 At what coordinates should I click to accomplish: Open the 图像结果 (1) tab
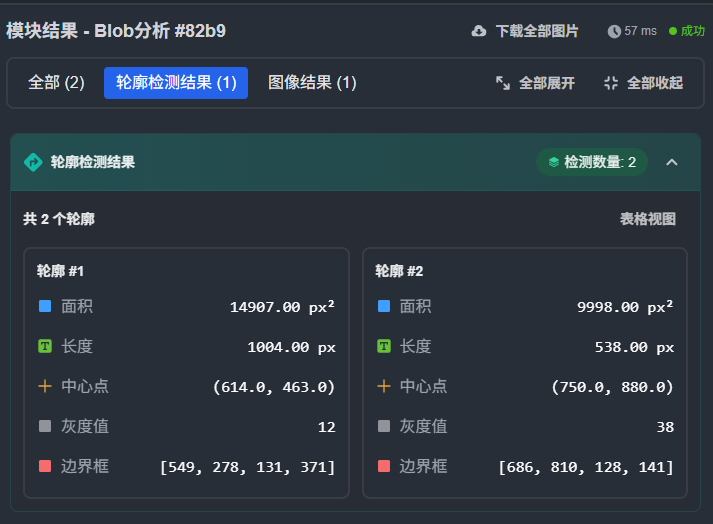(x=312, y=83)
